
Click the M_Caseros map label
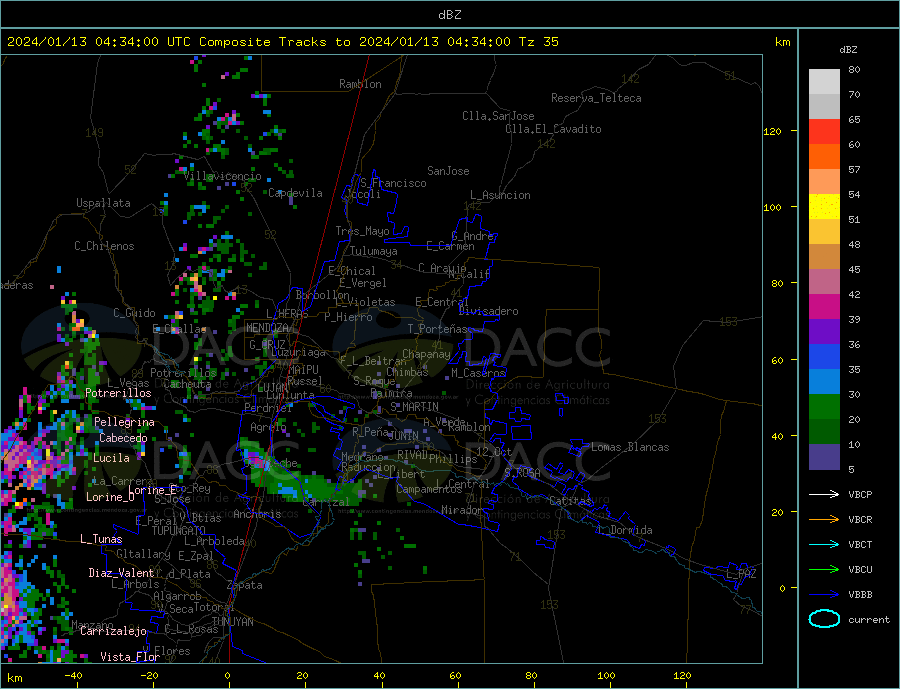click(x=478, y=373)
